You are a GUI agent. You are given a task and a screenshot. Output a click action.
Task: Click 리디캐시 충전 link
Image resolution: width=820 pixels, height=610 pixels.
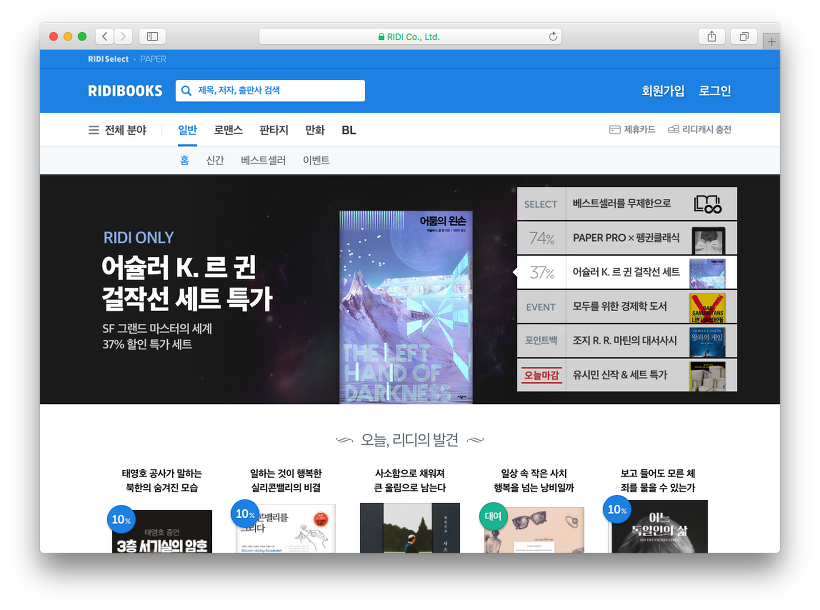click(x=700, y=129)
